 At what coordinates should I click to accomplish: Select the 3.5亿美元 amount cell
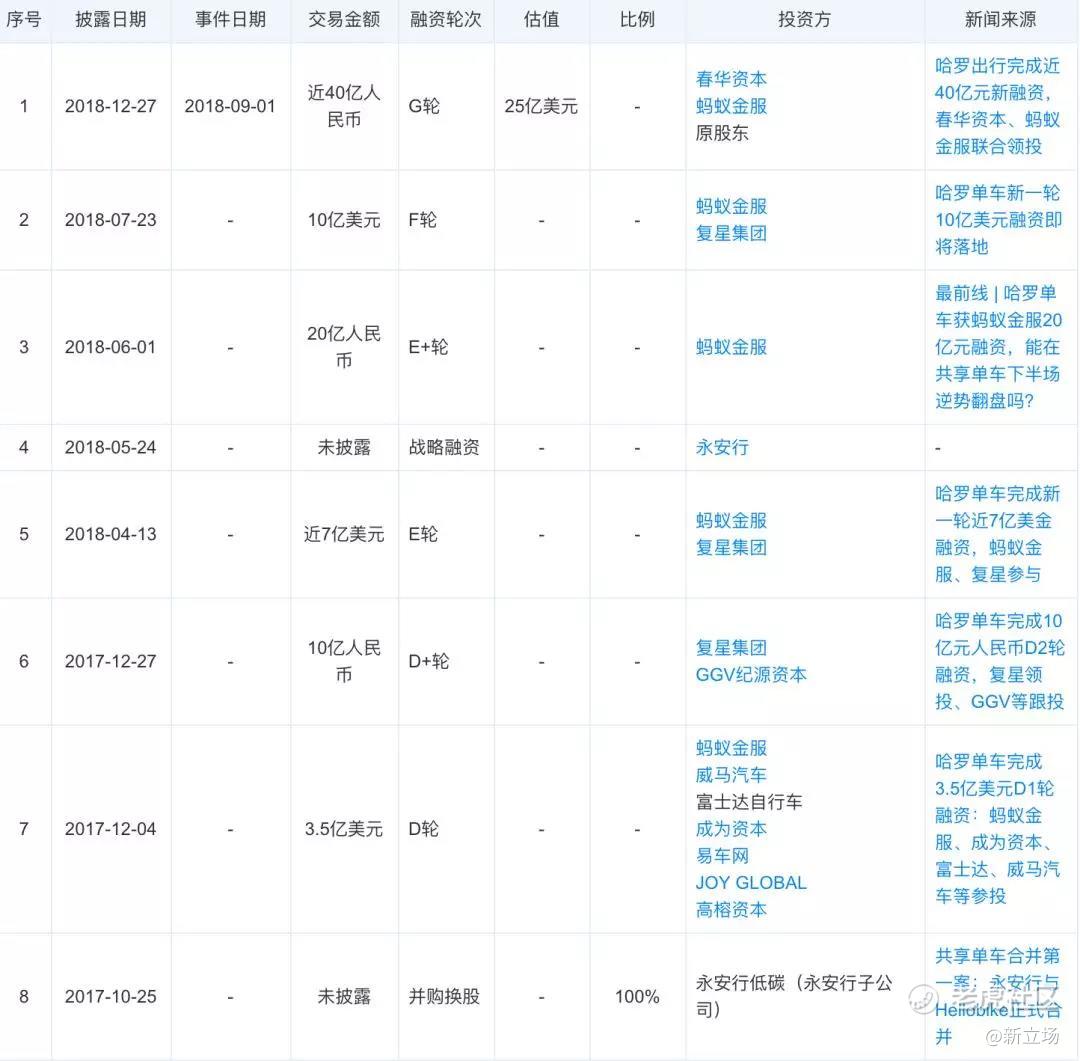344,829
